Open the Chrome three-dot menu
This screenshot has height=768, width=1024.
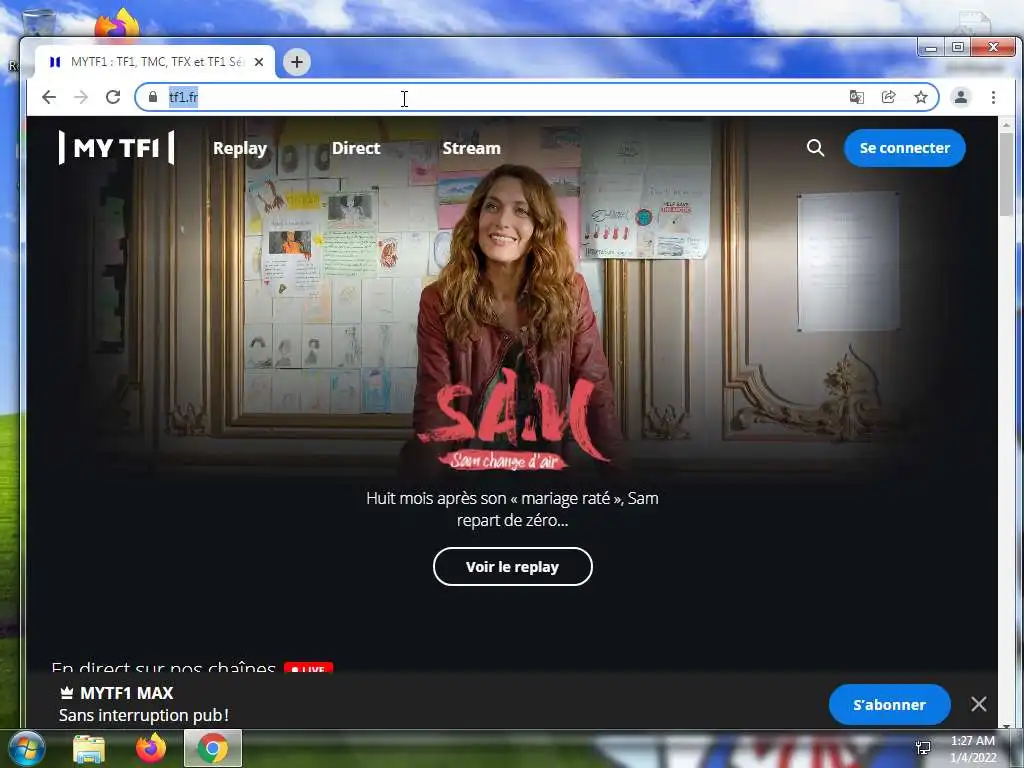pos(993,97)
